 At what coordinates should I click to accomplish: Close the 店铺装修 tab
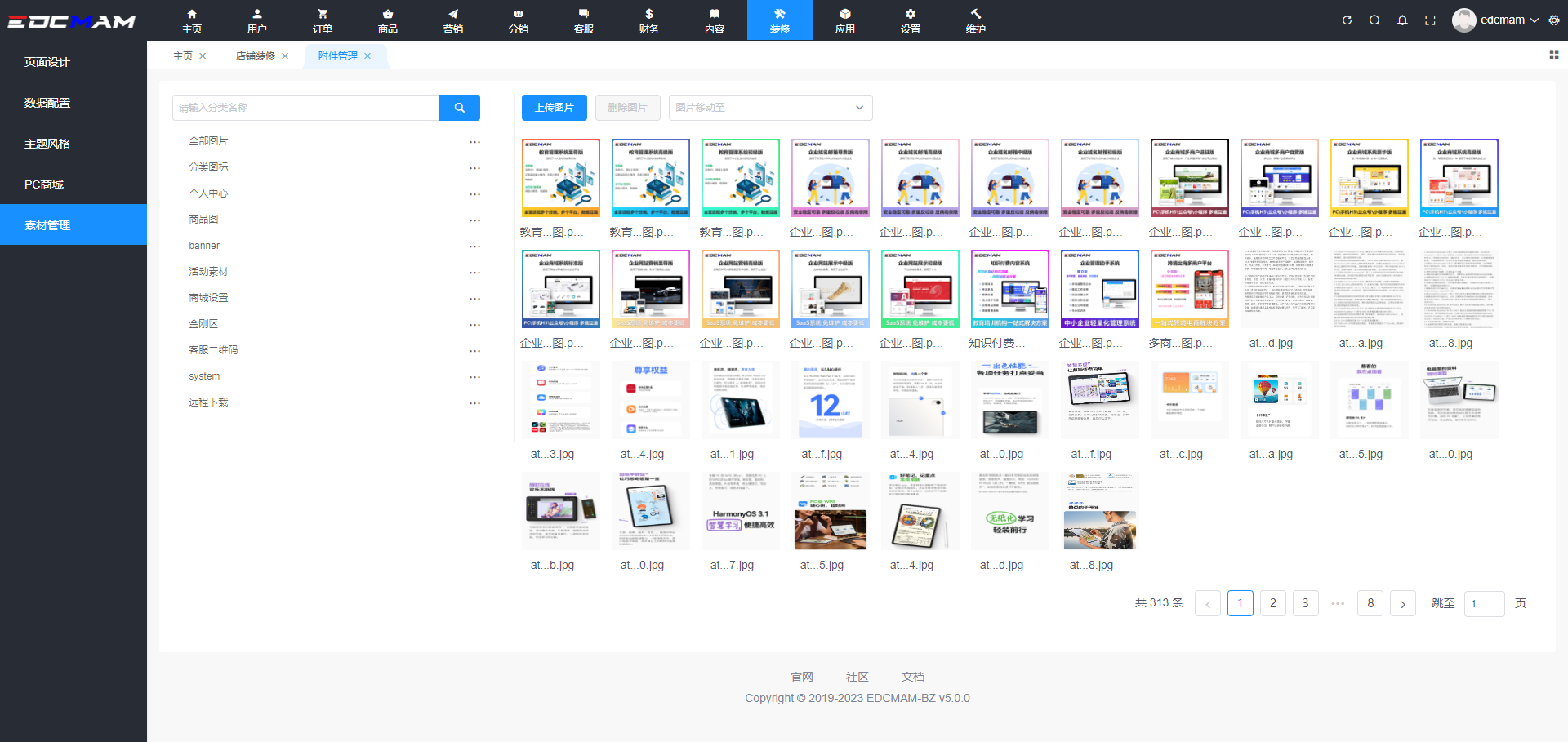[285, 56]
